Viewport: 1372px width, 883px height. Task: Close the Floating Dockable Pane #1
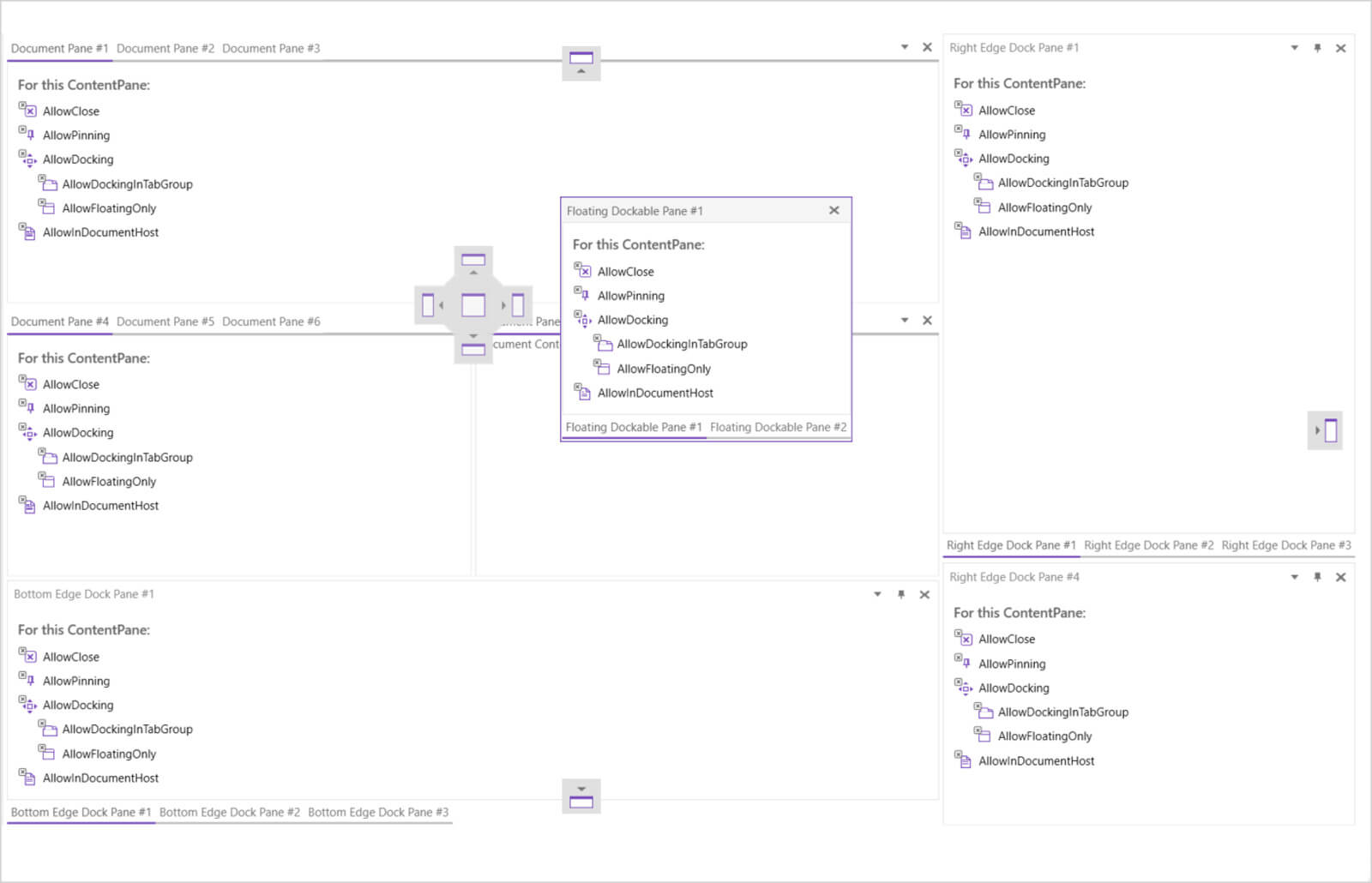click(x=834, y=210)
